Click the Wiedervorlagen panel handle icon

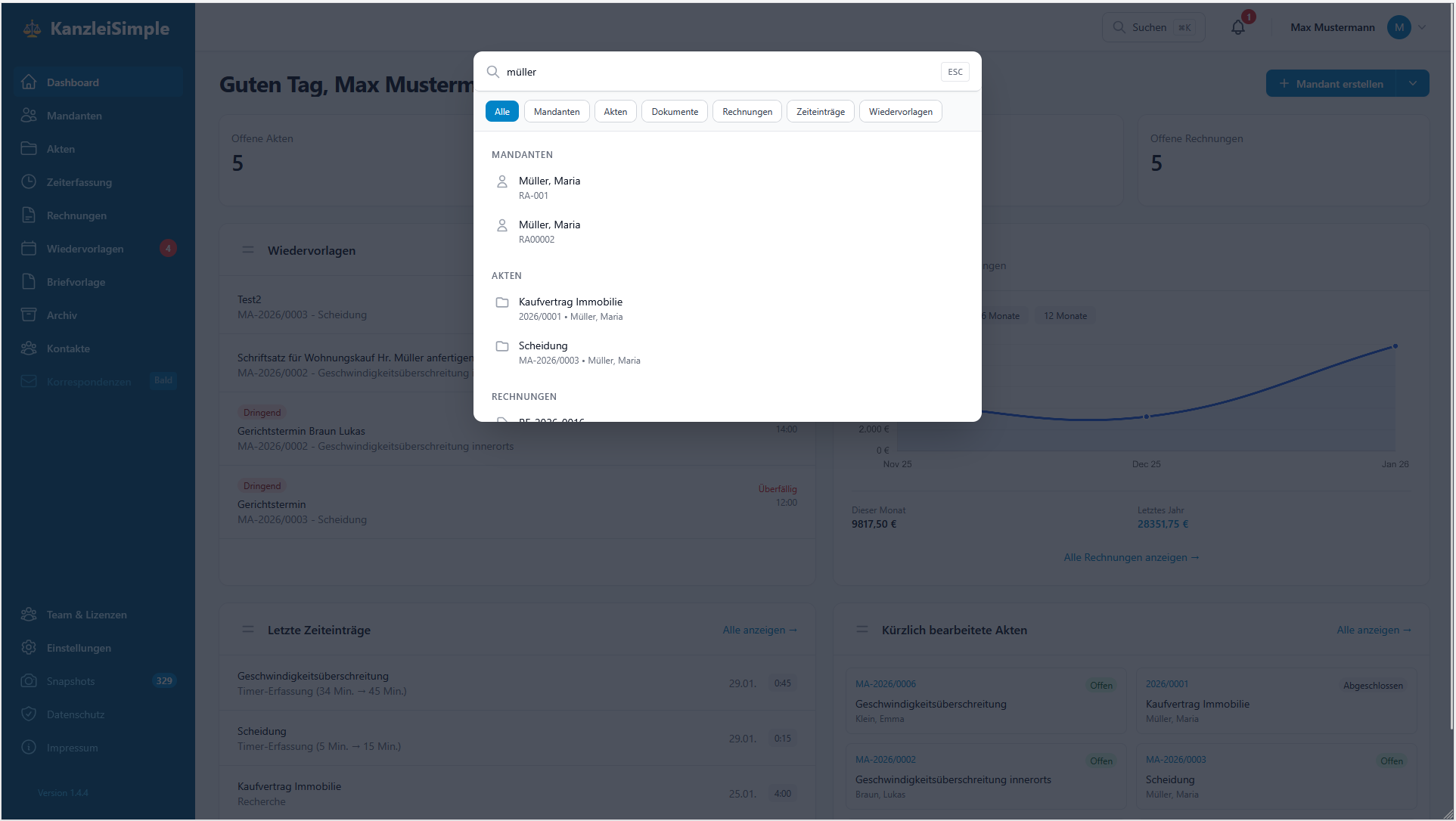pos(248,250)
